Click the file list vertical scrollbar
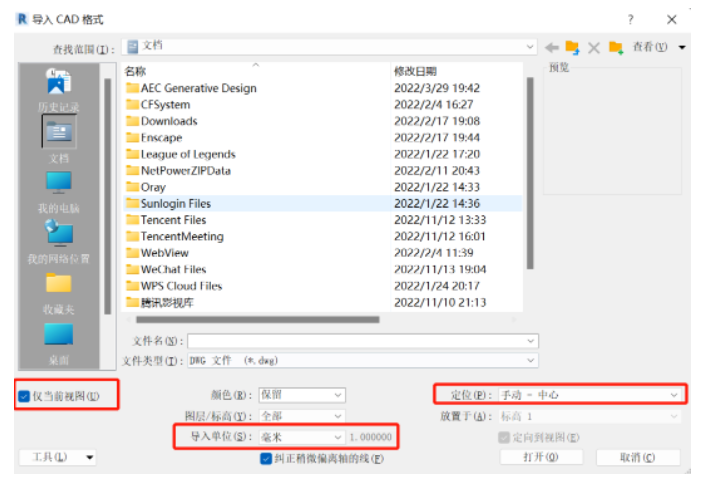 530,173
